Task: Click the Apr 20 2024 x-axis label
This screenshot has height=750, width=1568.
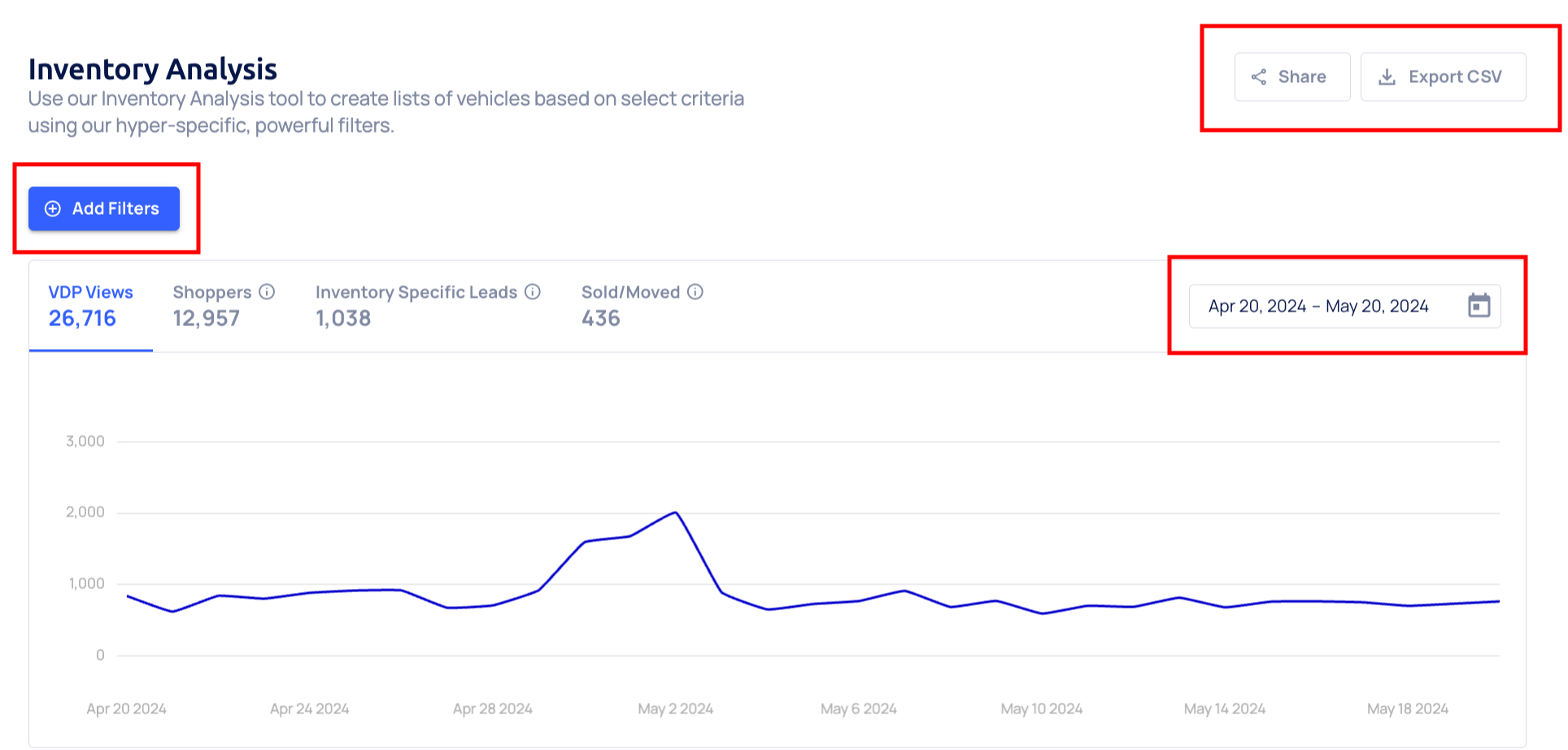Action: click(126, 709)
